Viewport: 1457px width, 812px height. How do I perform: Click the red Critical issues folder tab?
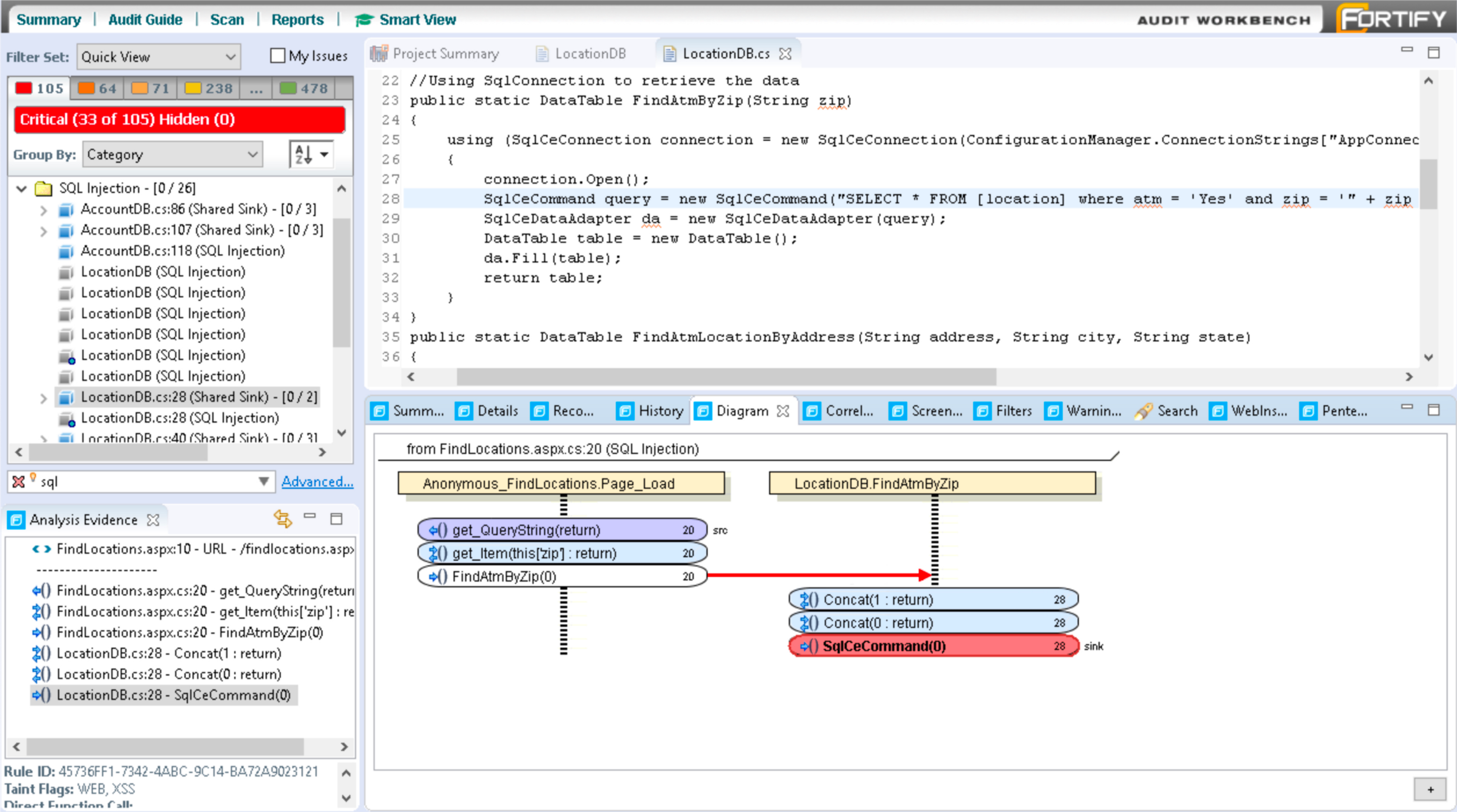pos(39,88)
